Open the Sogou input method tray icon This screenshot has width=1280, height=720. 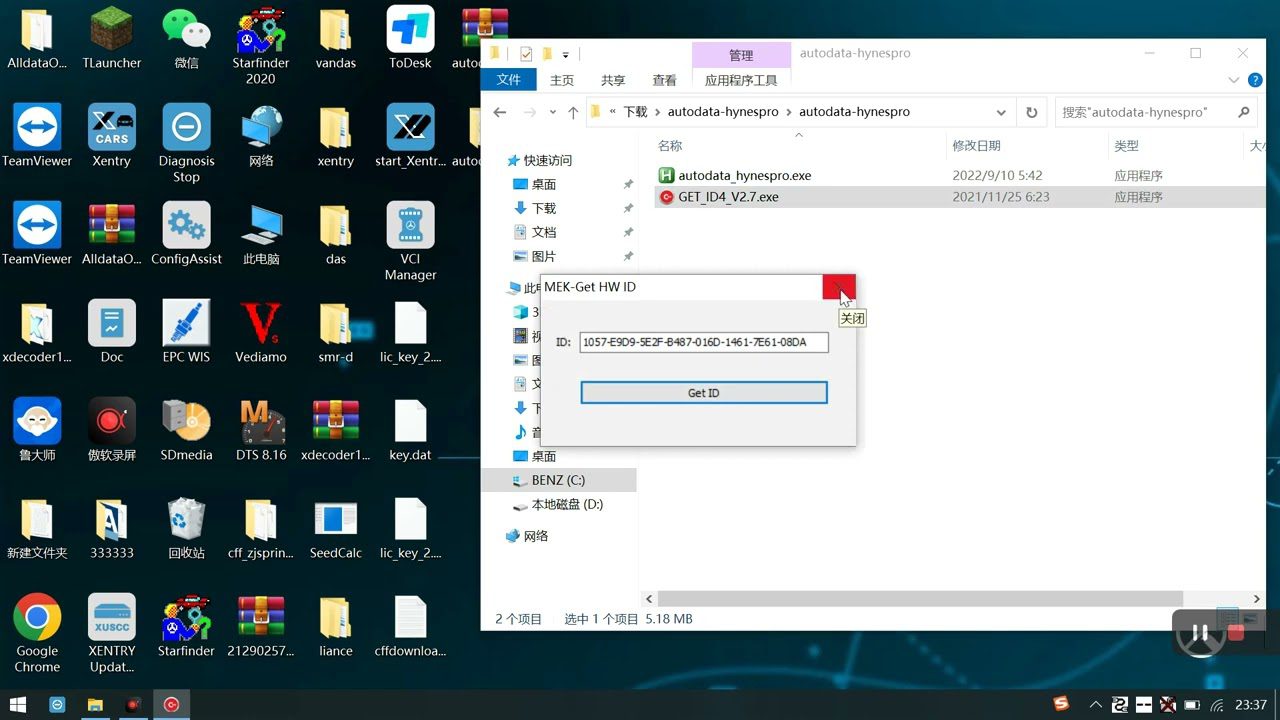1061,704
